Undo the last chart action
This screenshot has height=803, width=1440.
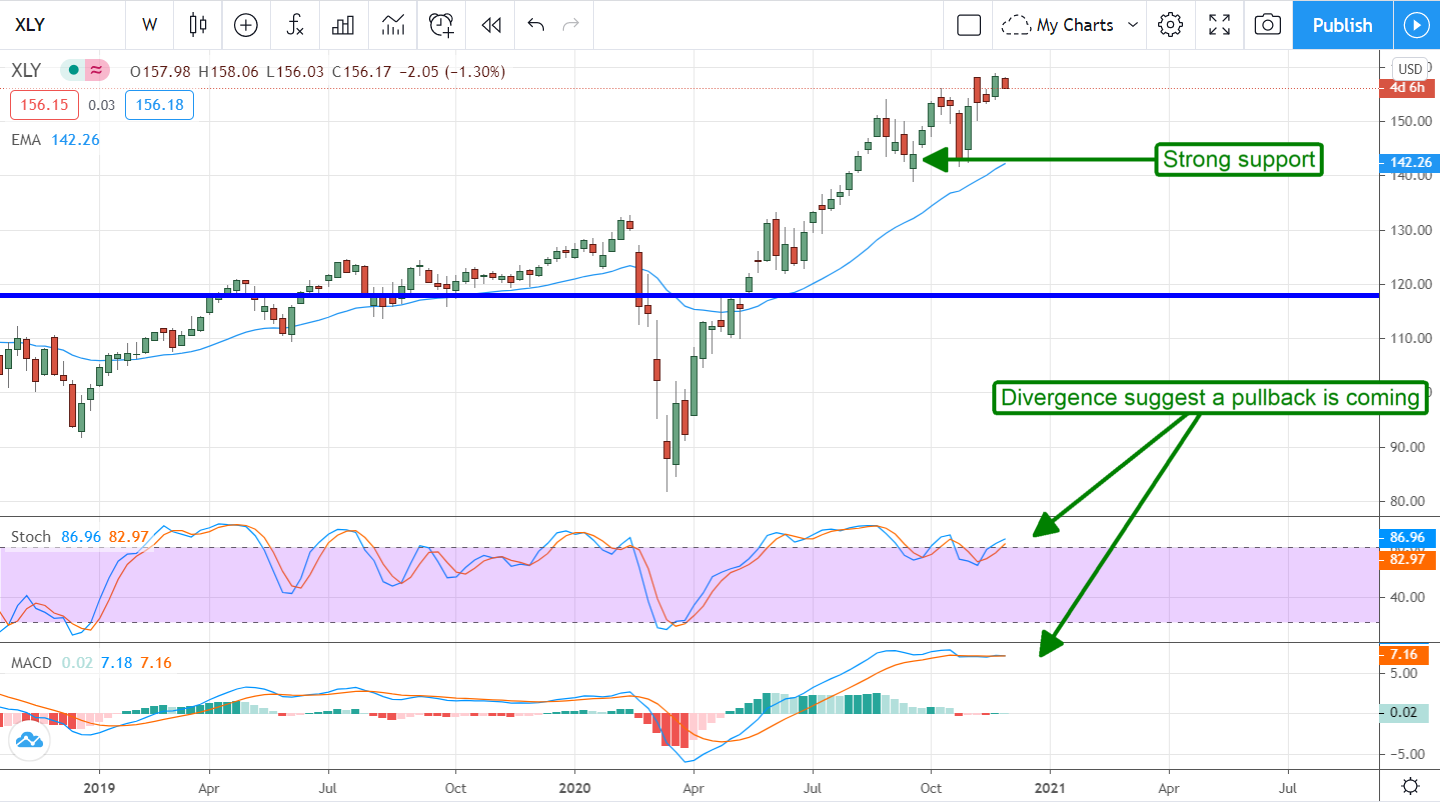point(536,25)
